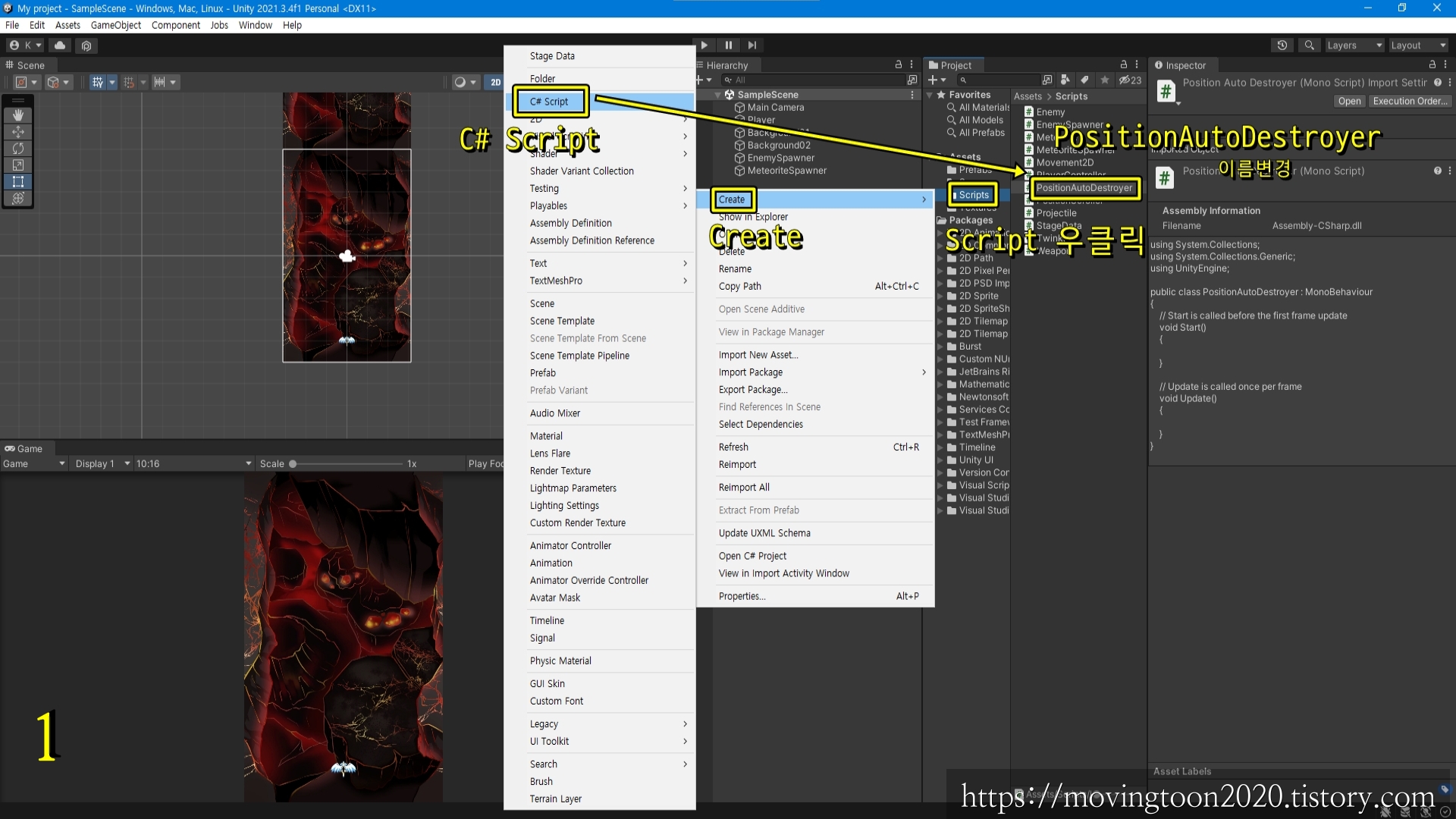Open Hierarchy search in new window icon

[912, 80]
